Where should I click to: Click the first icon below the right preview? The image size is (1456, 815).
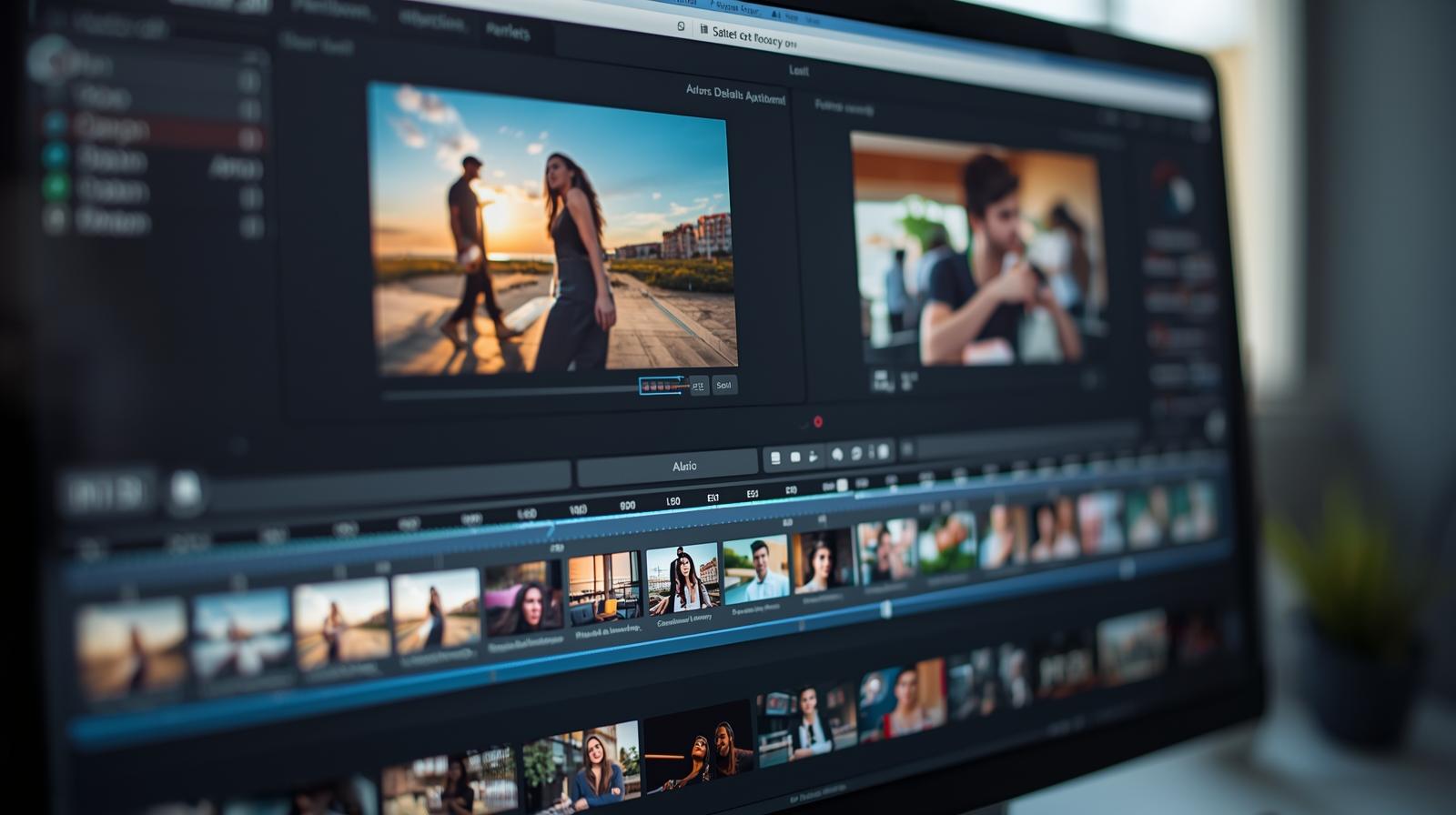[x=883, y=380]
